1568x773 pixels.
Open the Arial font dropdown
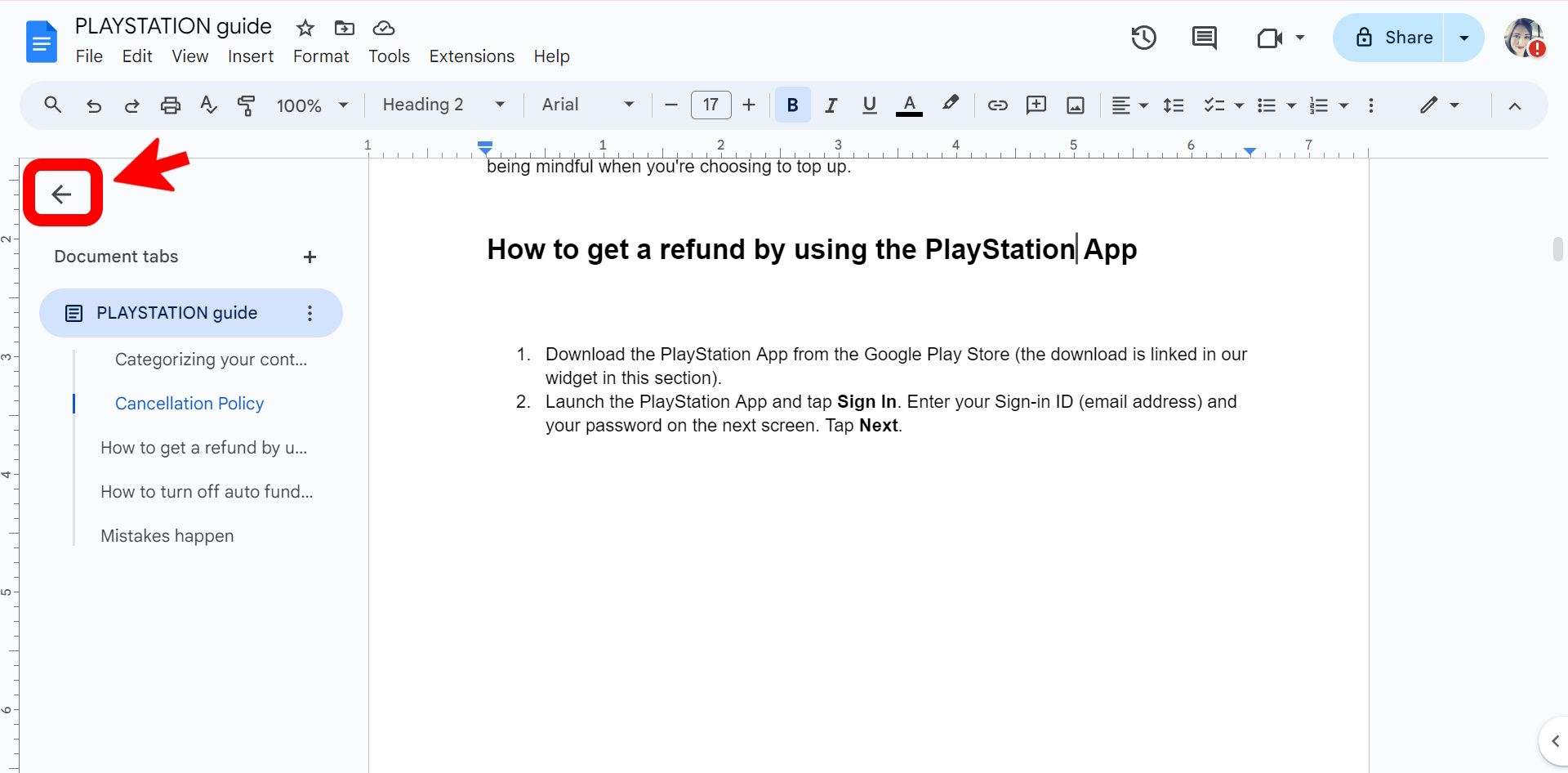tap(588, 105)
